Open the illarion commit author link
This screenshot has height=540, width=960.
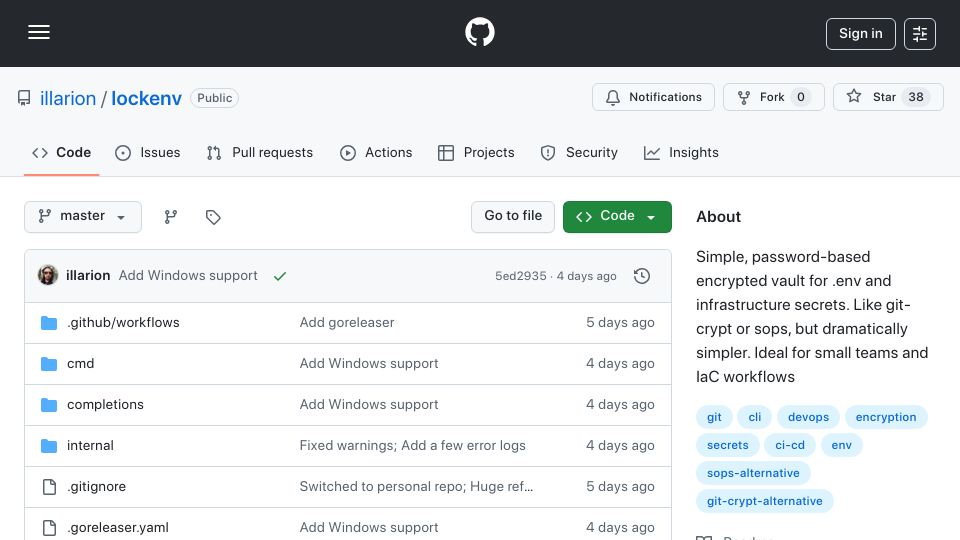click(x=88, y=276)
